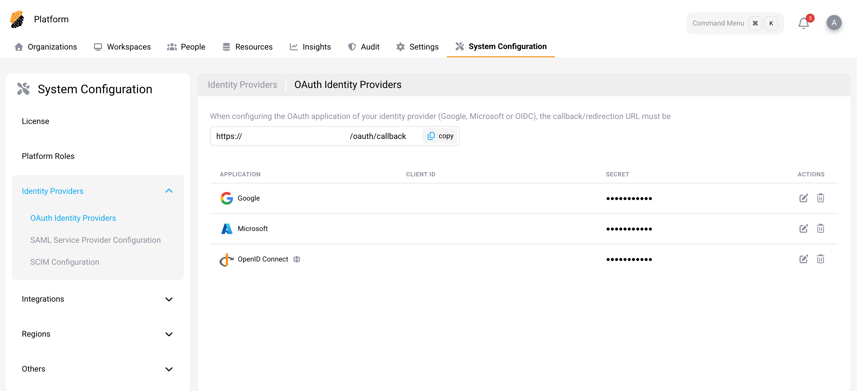This screenshot has width=857, height=391.
Task: Open the Audit tab
Action: coord(364,47)
